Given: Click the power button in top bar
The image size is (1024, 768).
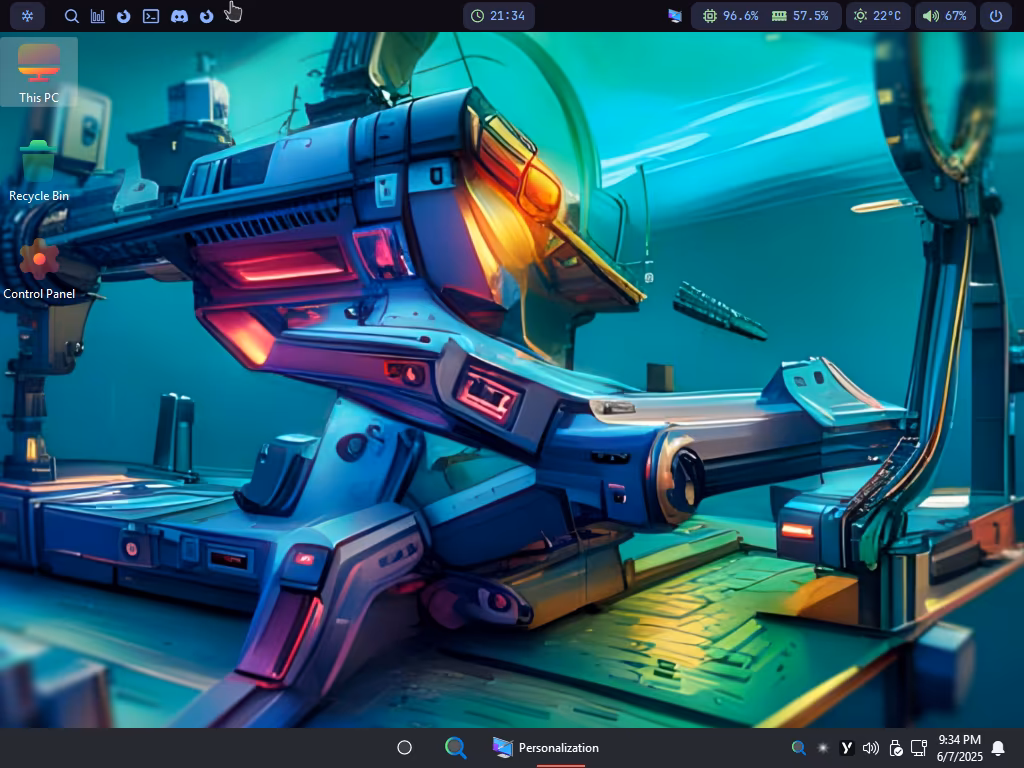Looking at the screenshot, I should coord(995,16).
